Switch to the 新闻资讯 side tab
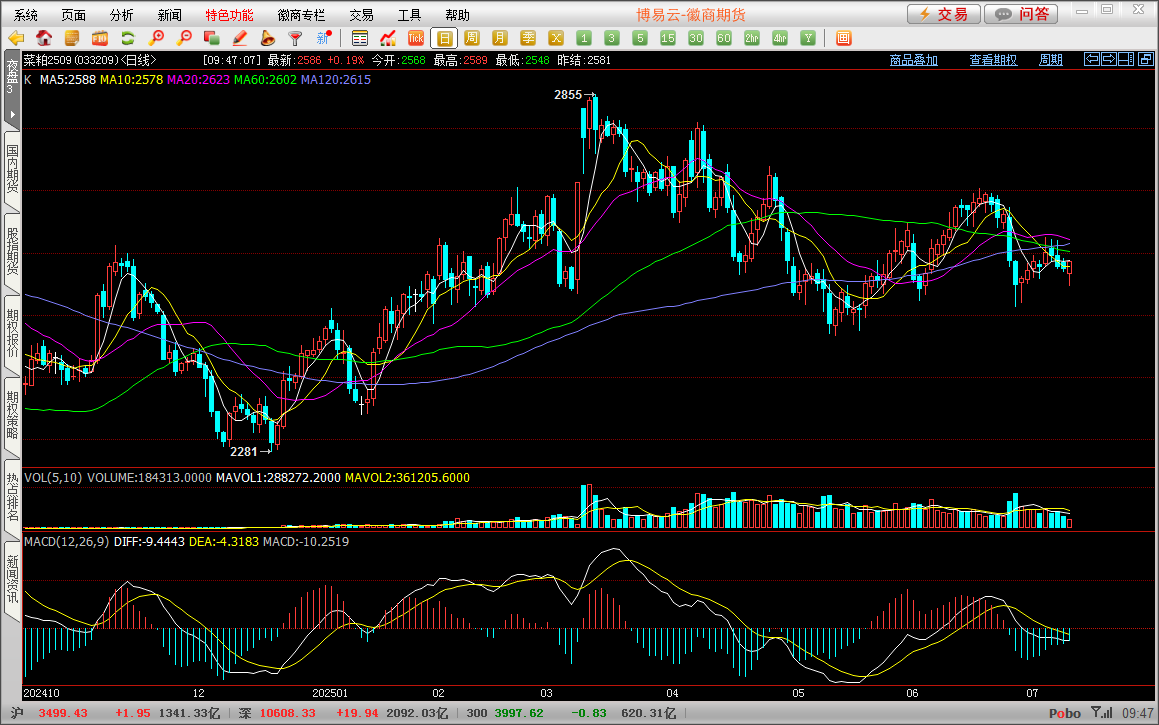The width and height of the screenshot is (1159, 725). [12, 580]
